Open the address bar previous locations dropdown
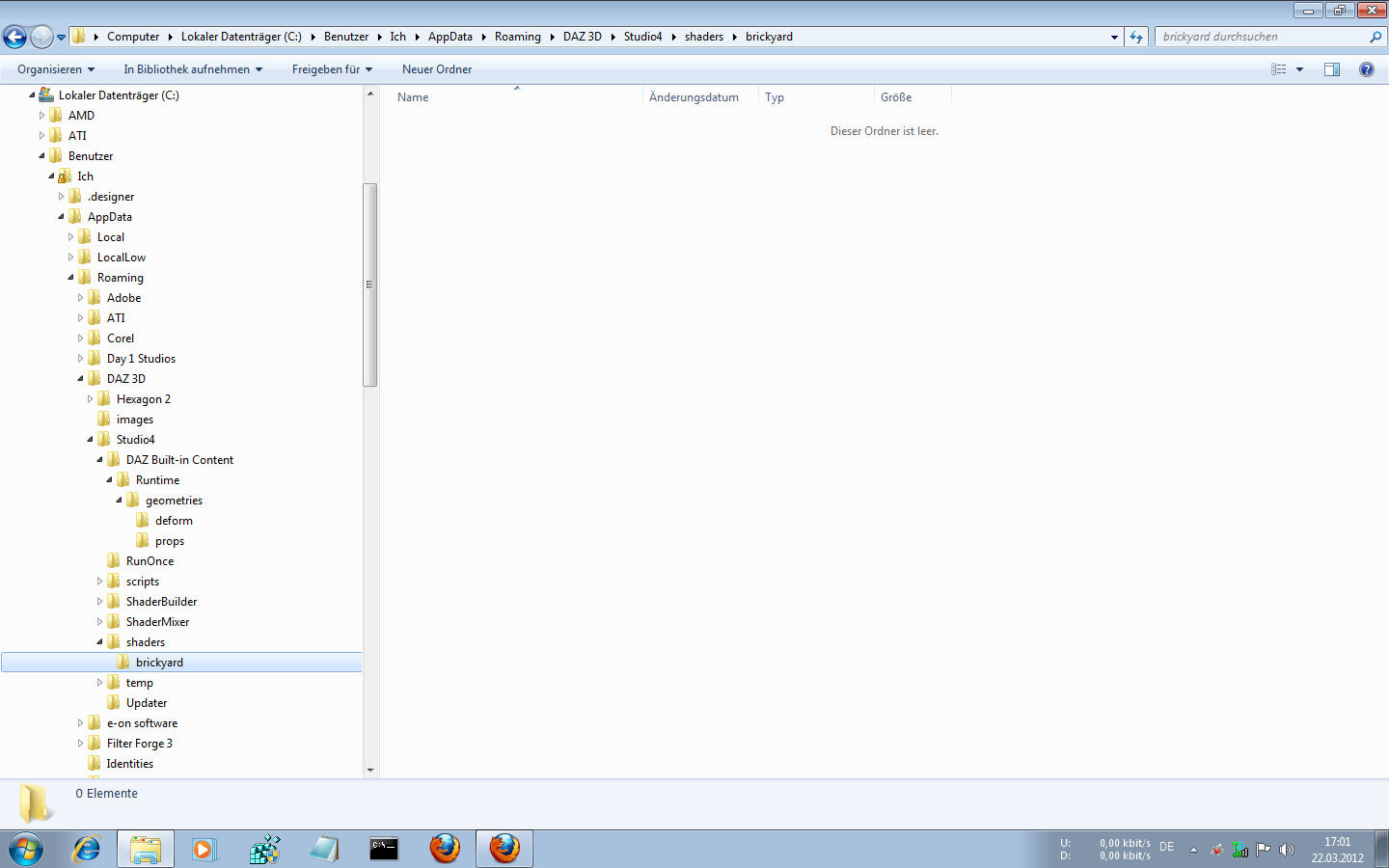This screenshot has height=868, width=1389. point(1114,37)
